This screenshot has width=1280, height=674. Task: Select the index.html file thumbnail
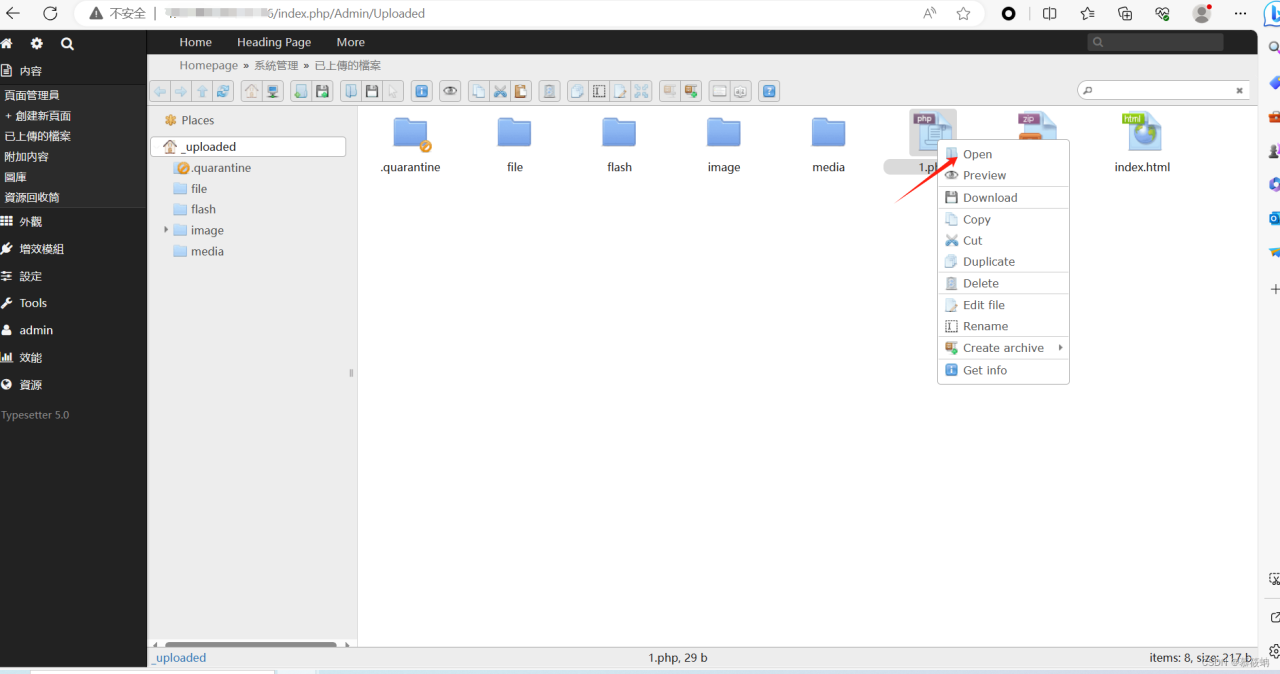click(x=1142, y=133)
